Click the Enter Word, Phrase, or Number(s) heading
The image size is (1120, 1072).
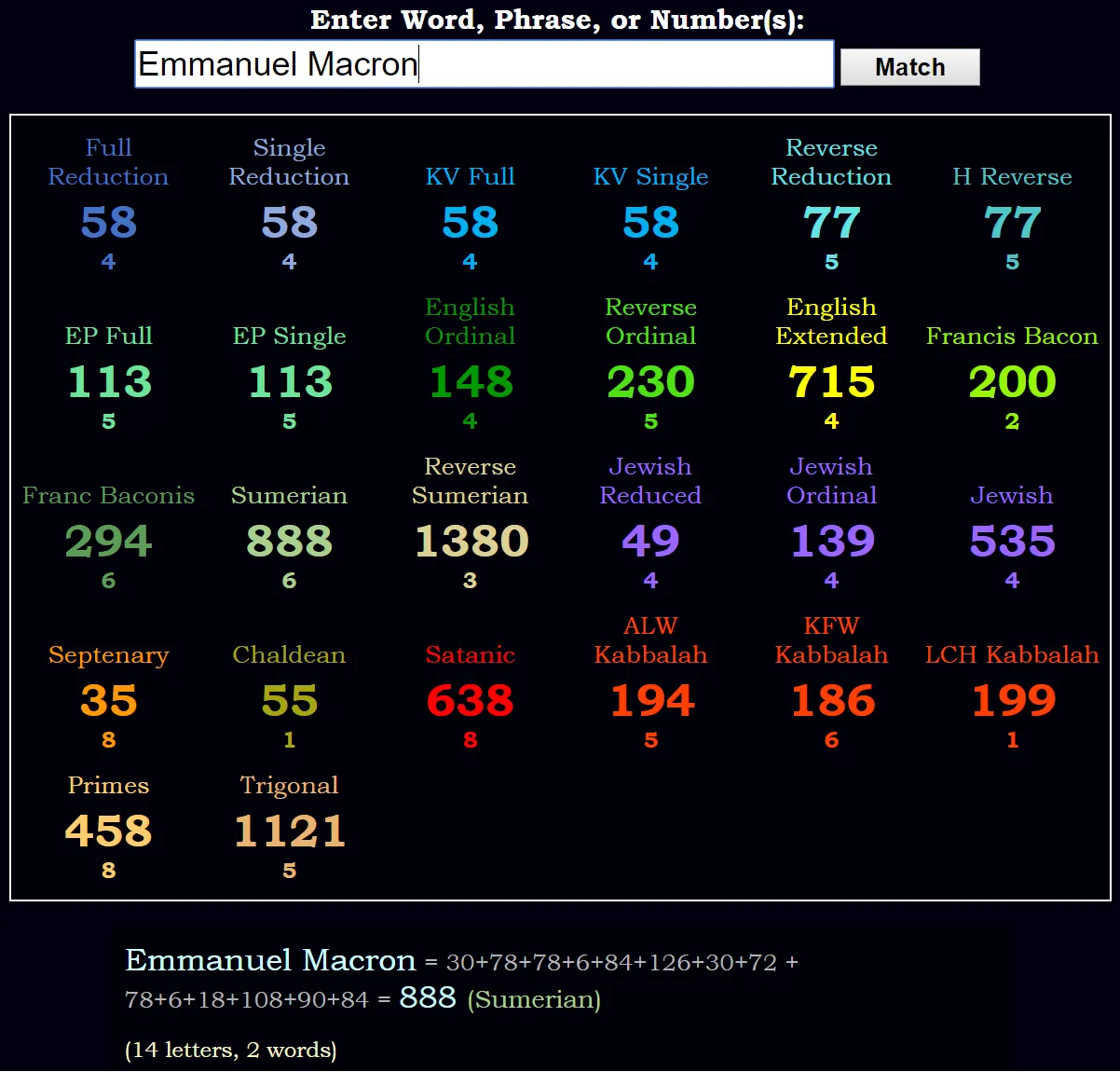pos(557,20)
